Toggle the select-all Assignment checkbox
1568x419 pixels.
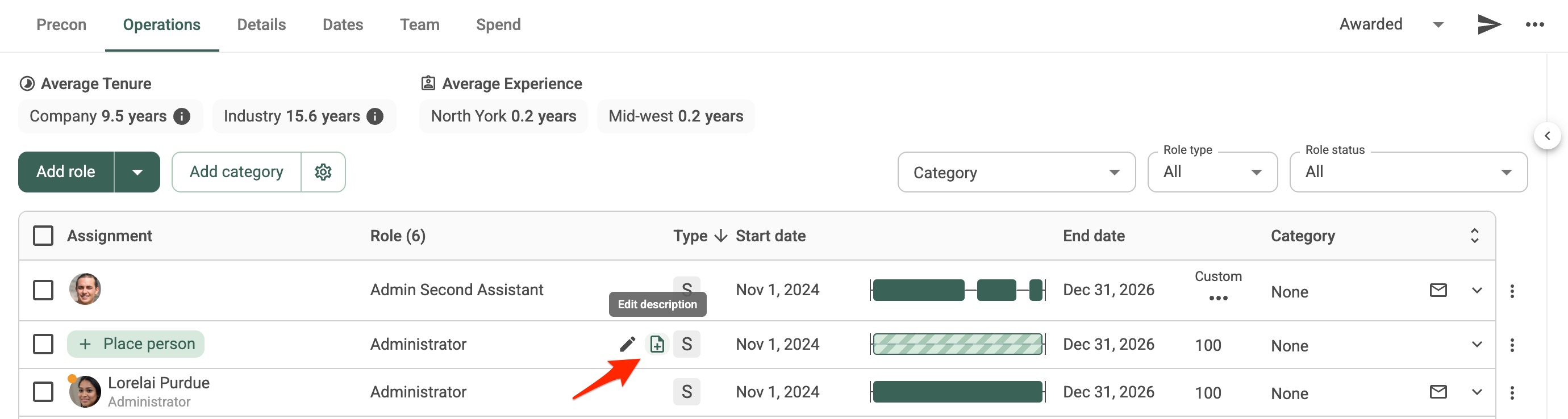[x=43, y=236]
